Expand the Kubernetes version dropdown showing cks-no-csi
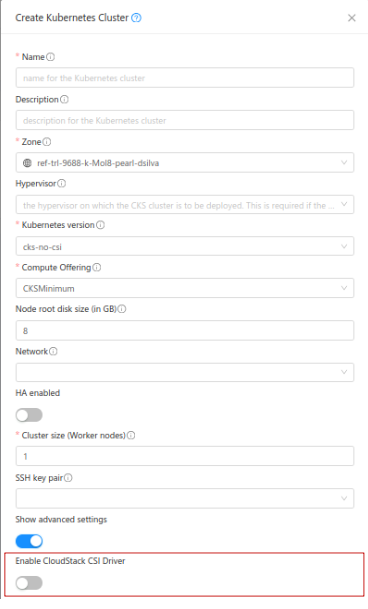The width and height of the screenshot is (368, 609). (x=185, y=246)
